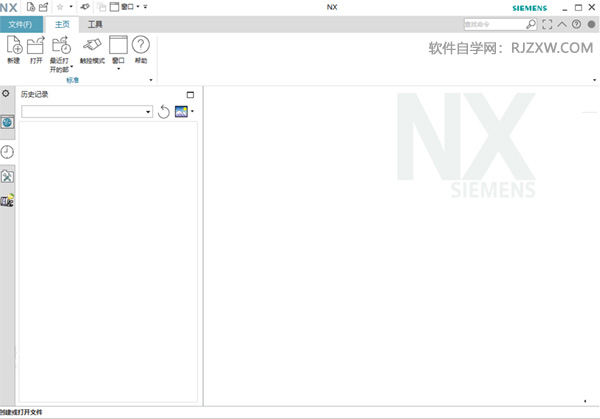The image size is (600, 419).
Task: Maximize the 历史记录 panel with square icon
Action: (190, 95)
